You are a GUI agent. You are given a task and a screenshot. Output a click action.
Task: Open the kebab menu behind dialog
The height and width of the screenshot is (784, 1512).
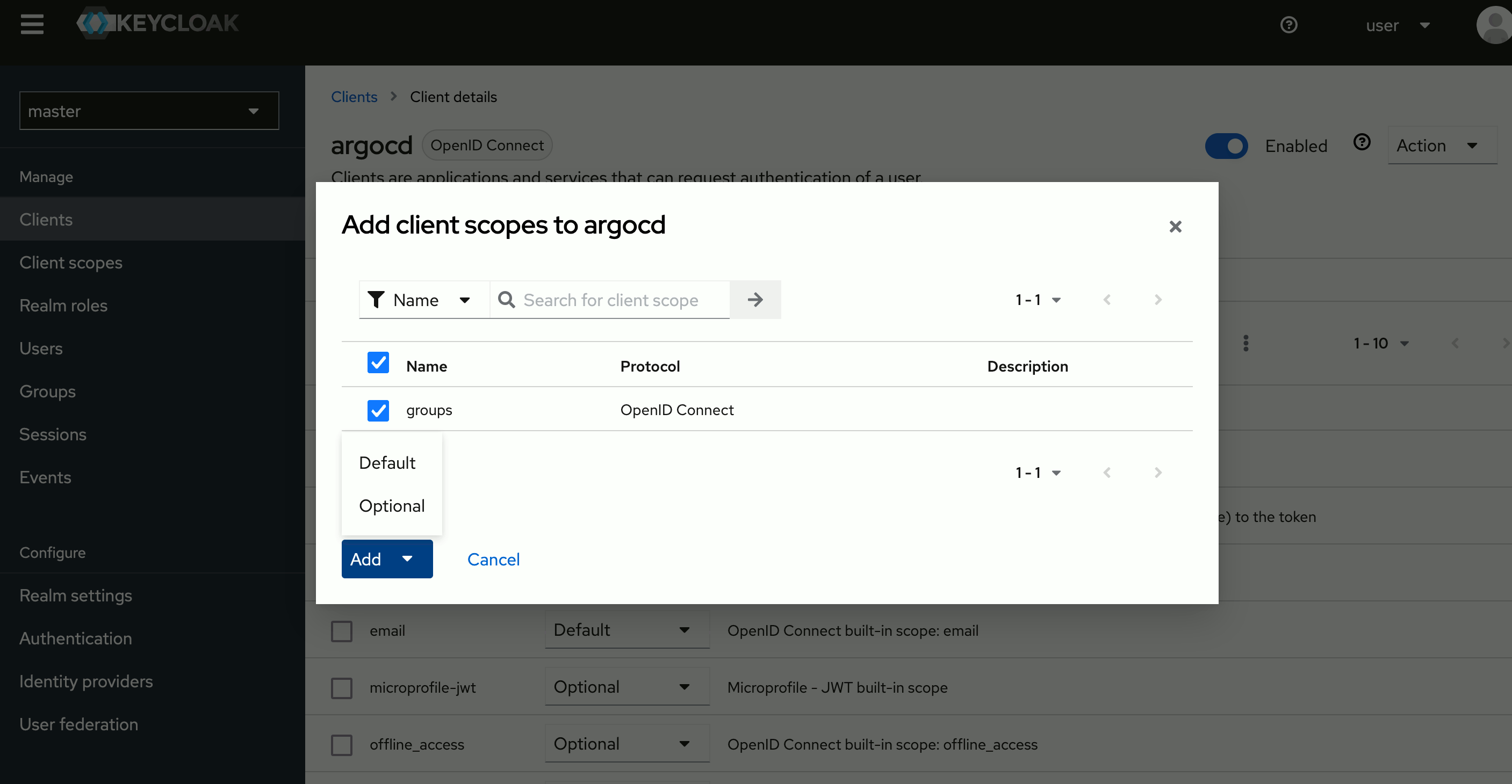(x=1245, y=343)
